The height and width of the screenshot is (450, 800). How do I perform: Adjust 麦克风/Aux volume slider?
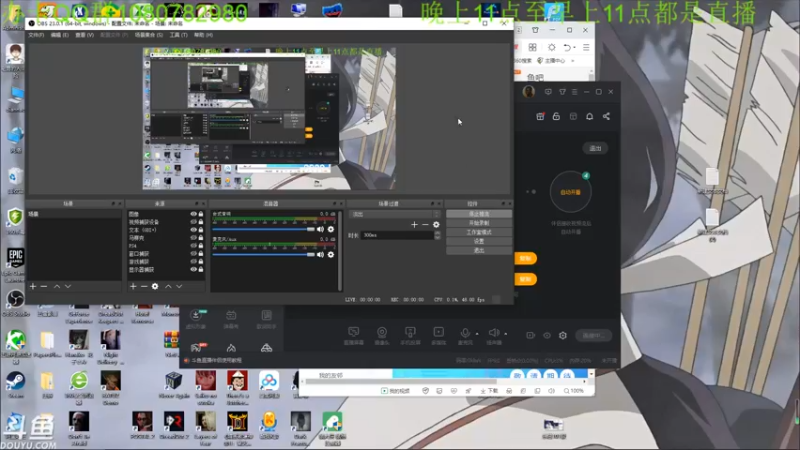(x=263, y=255)
